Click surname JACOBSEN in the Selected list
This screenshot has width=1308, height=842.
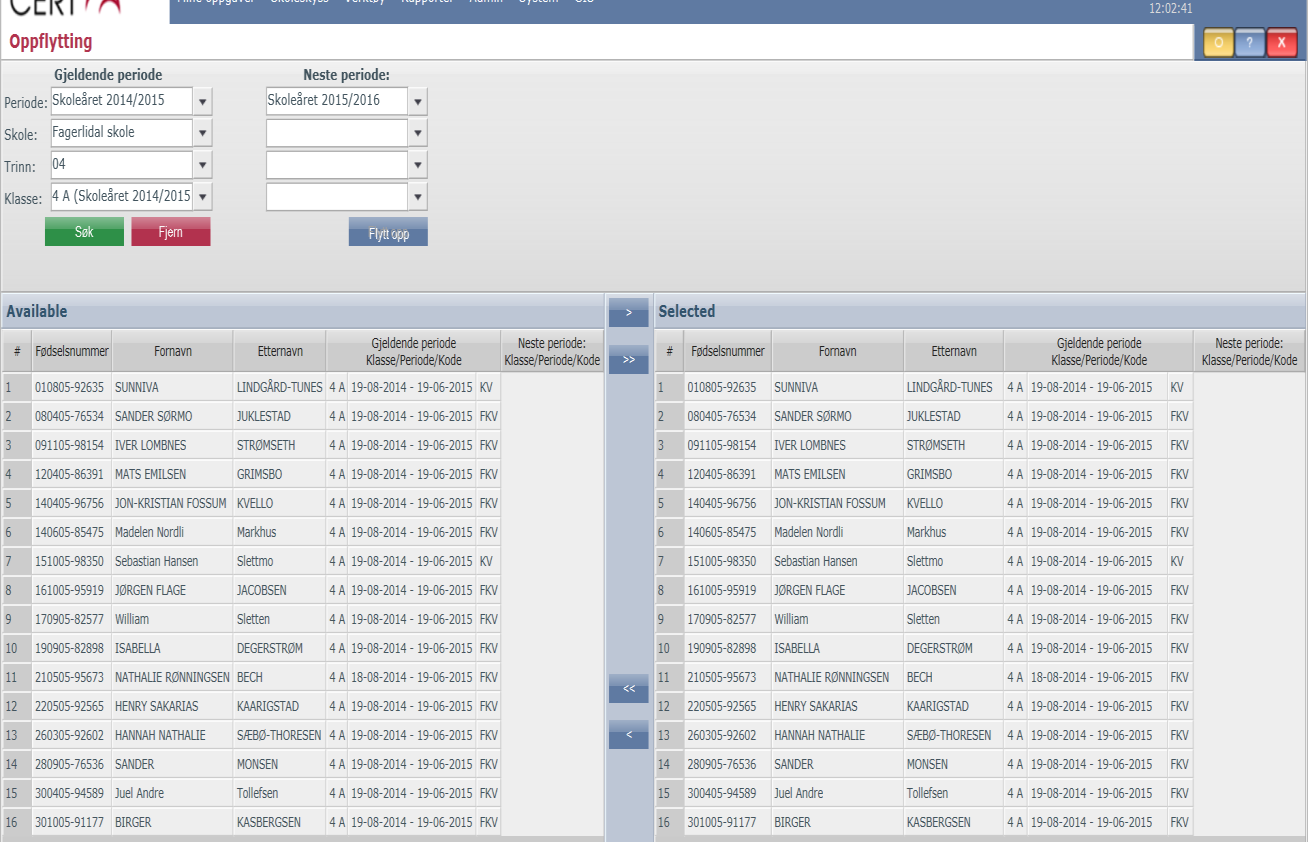931,590
